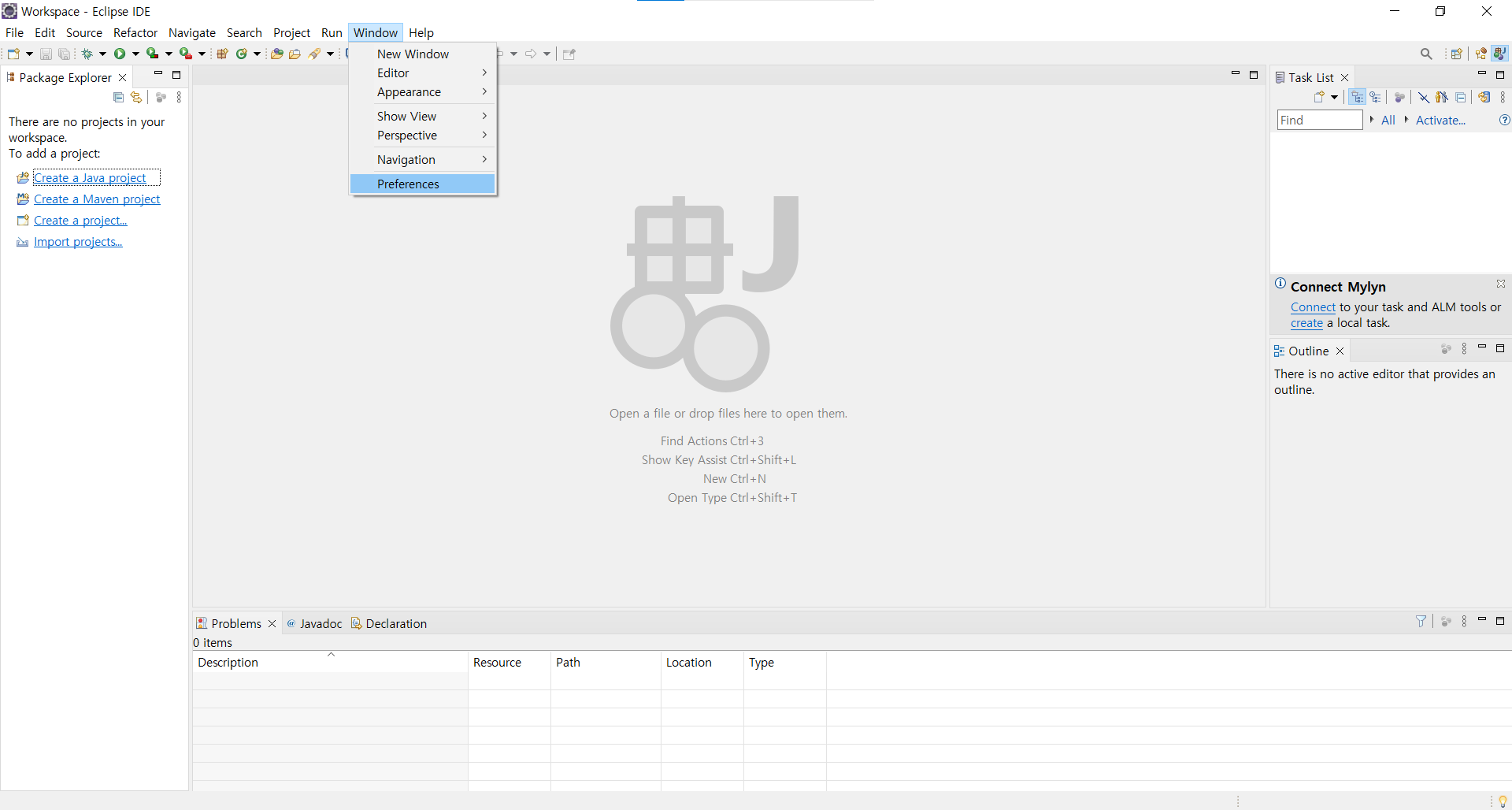Click the Description column header
Image resolution: width=1512 pixels, height=810 pixels.
click(x=330, y=662)
